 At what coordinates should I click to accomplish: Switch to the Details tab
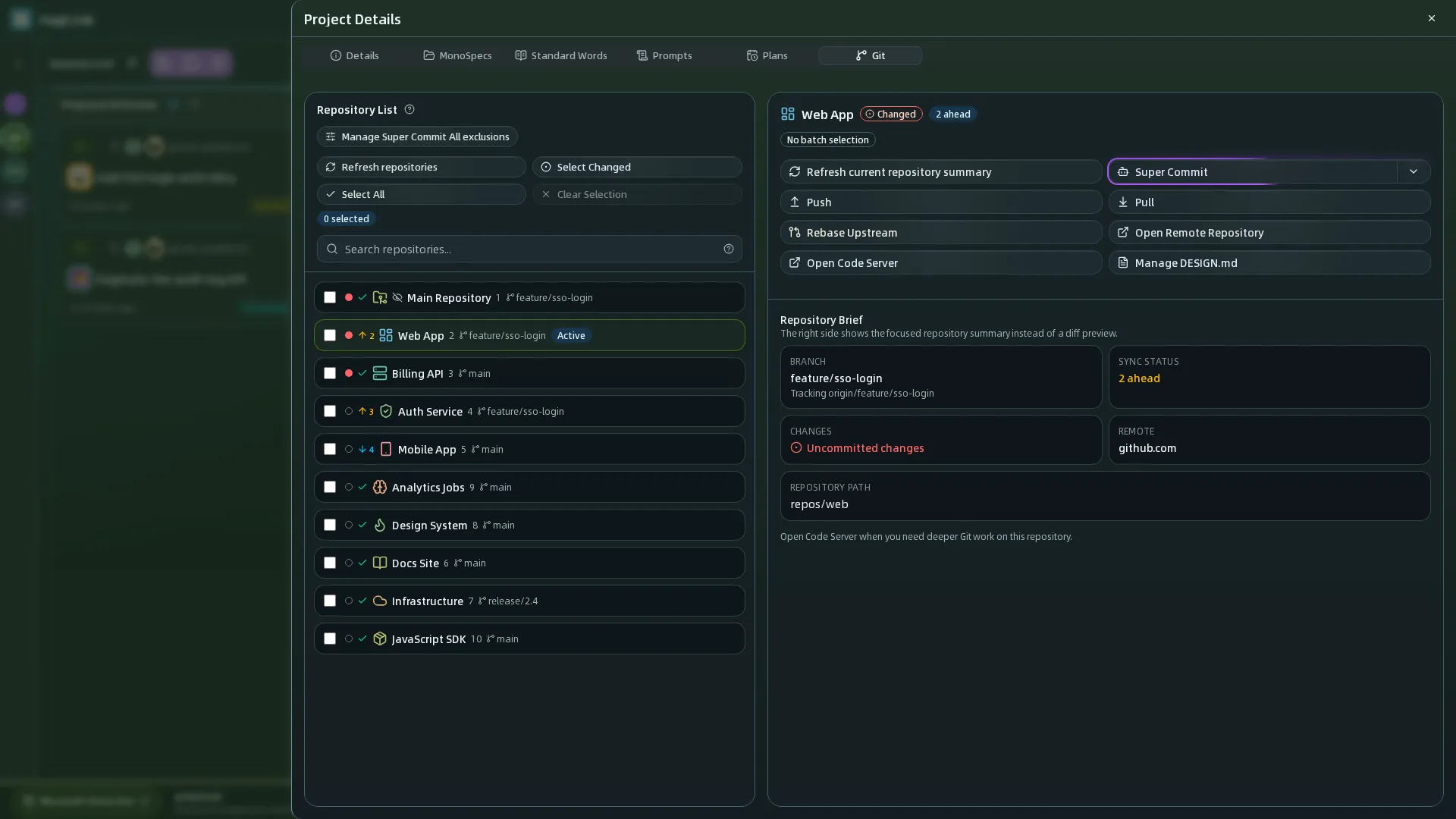click(355, 56)
